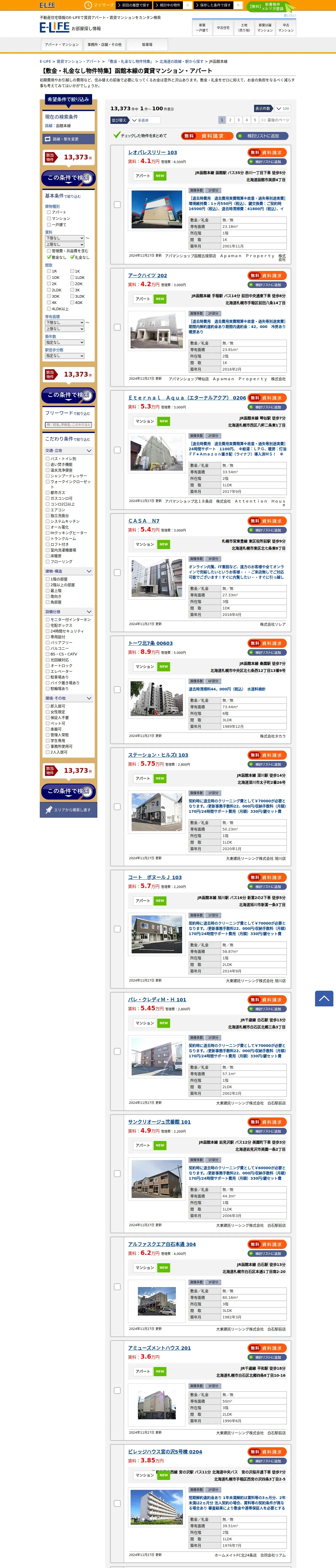Click 無料 資料請求 for サンクリオージュ弐番館 101
The image size is (336, 1568).
point(267,1122)
